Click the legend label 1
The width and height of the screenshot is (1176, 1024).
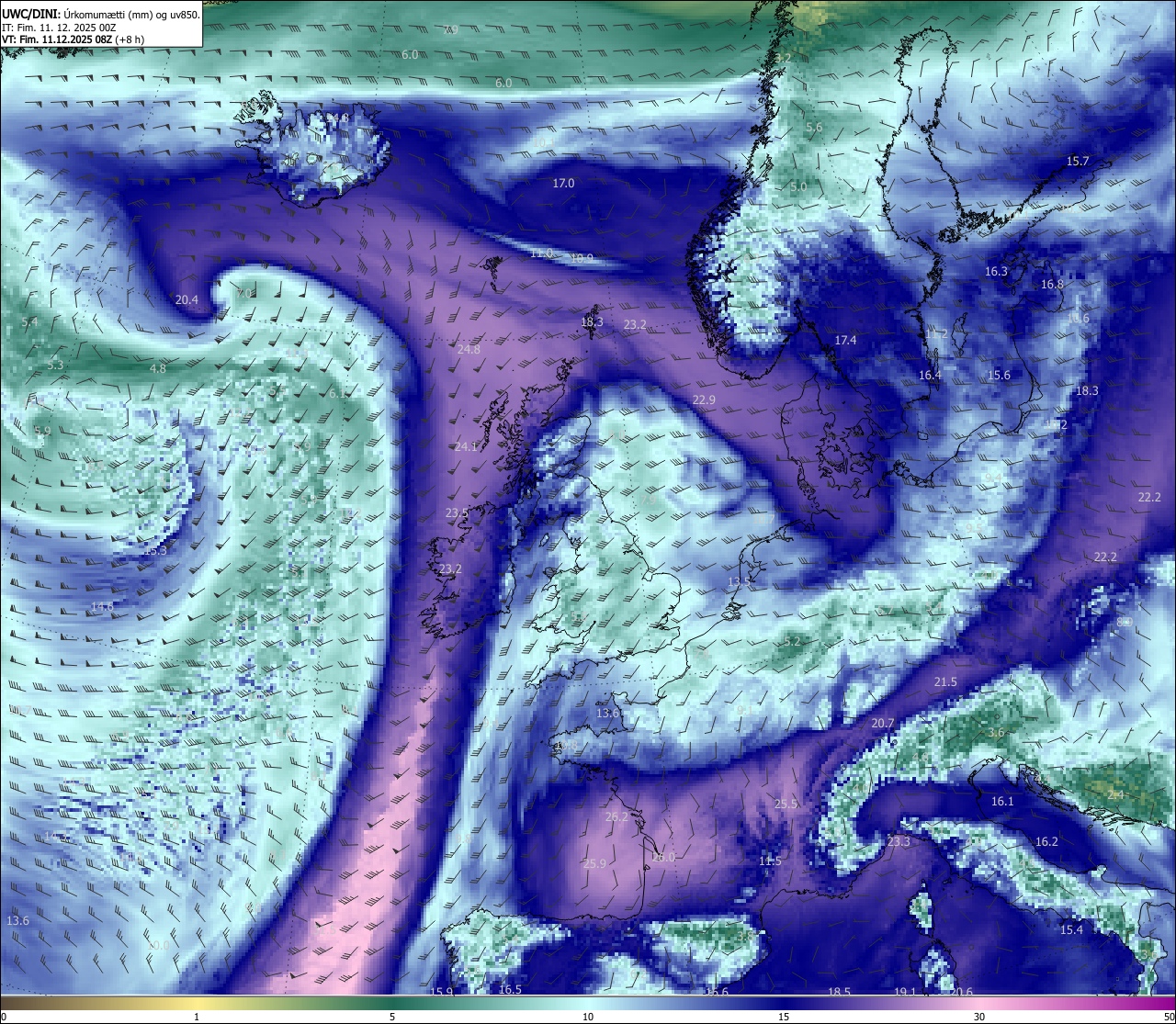(x=197, y=1017)
